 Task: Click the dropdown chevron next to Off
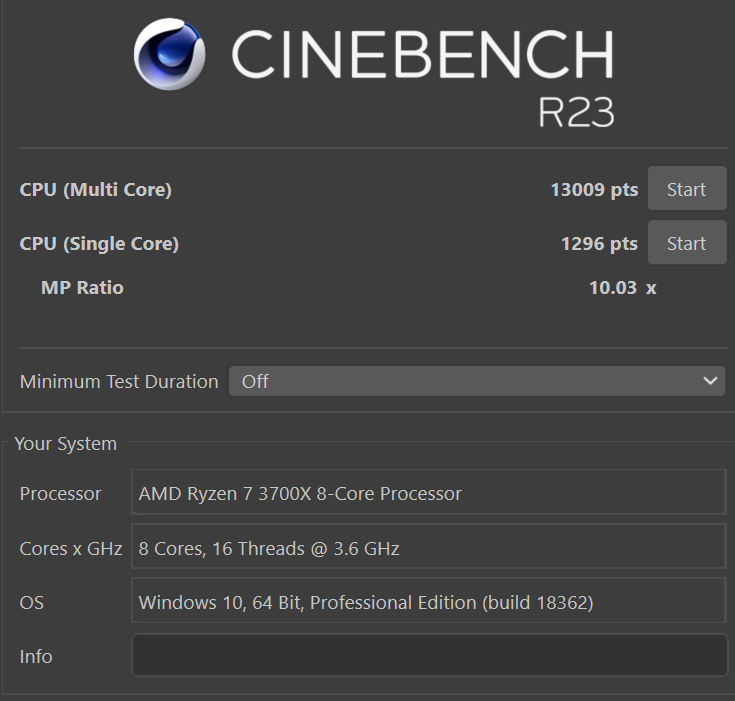click(710, 381)
